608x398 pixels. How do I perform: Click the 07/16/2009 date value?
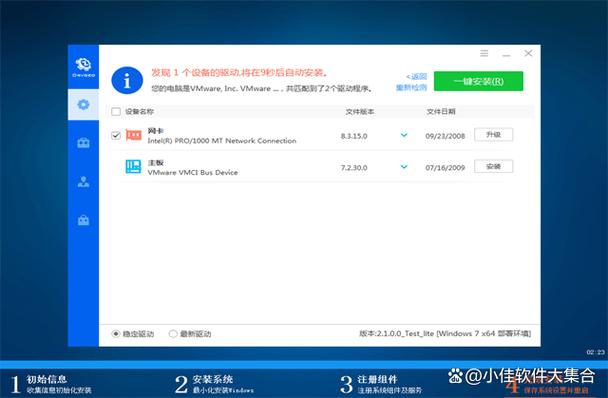tap(445, 168)
